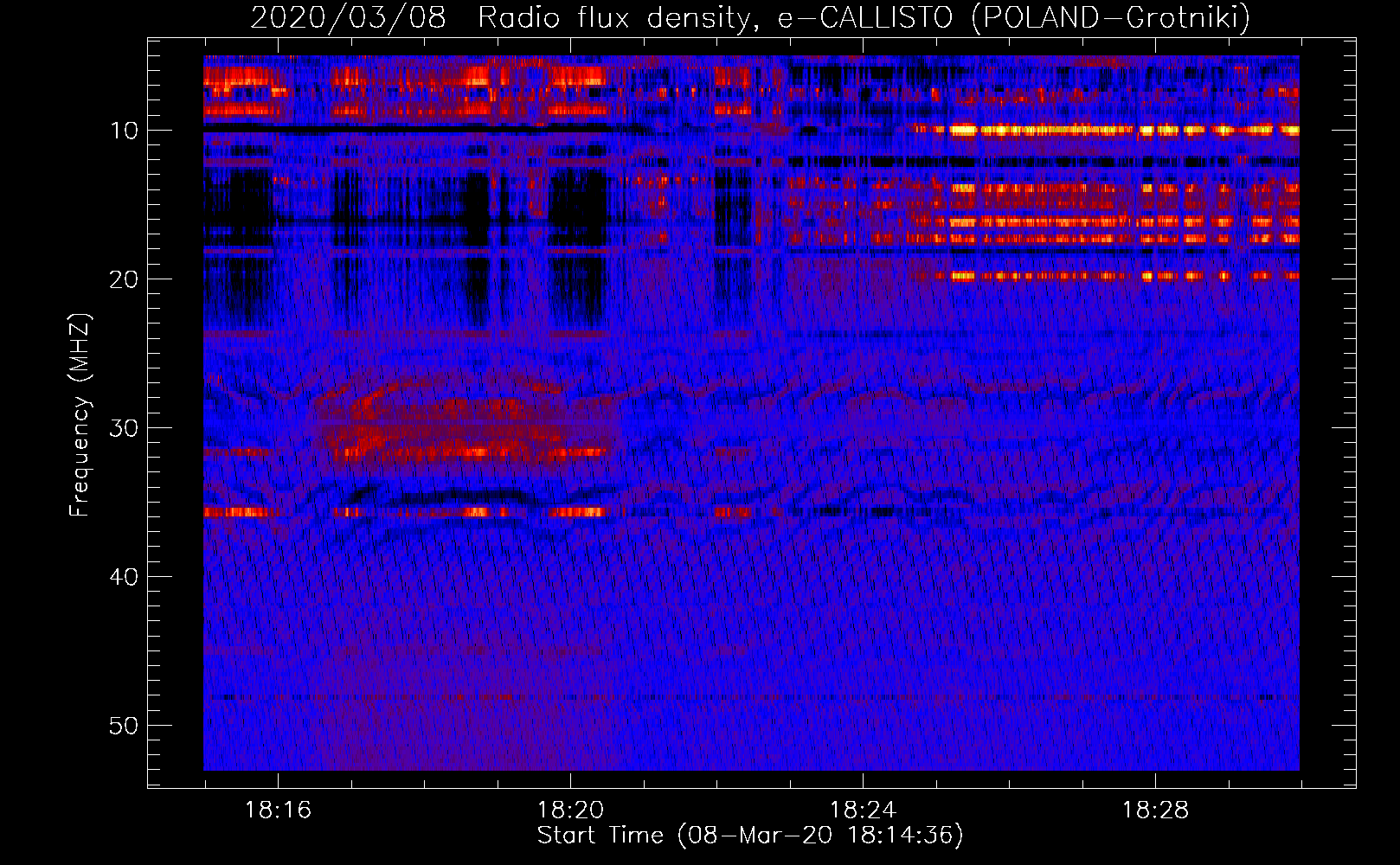This screenshot has width=1400, height=865.
Task: Click the '30' frequency tick label
Action: [125, 428]
